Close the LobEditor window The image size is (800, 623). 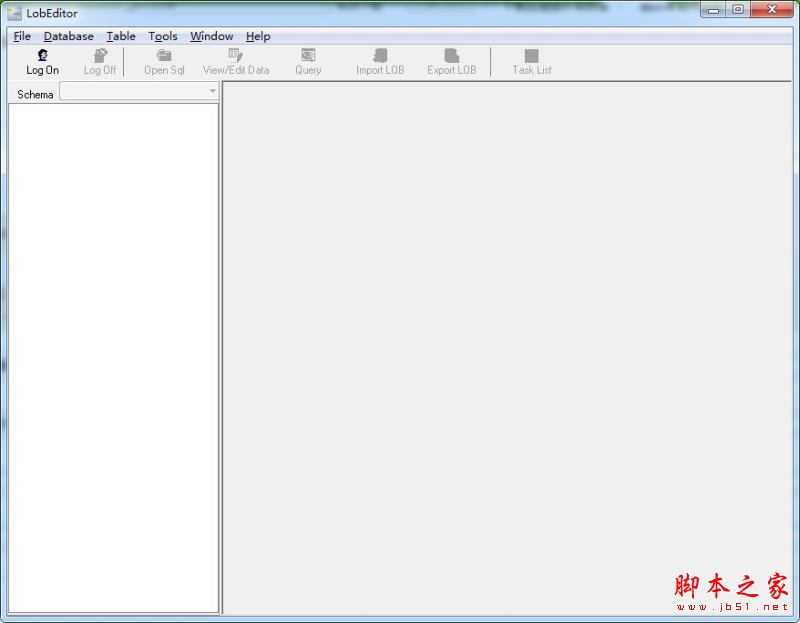pyautogui.click(x=772, y=10)
